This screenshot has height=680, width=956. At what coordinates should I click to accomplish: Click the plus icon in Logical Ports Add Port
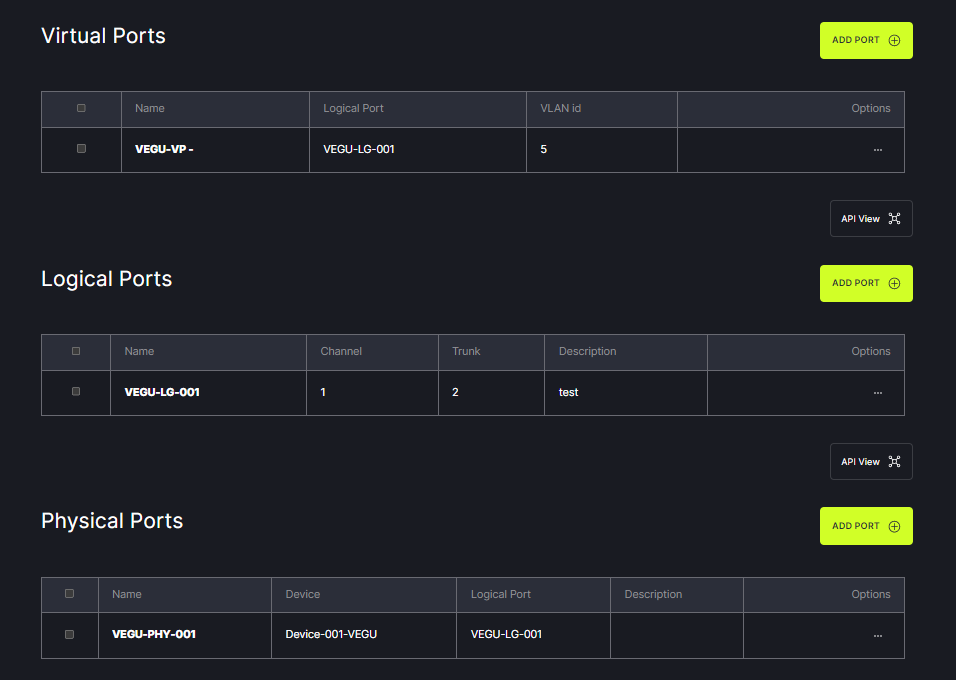click(894, 284)
